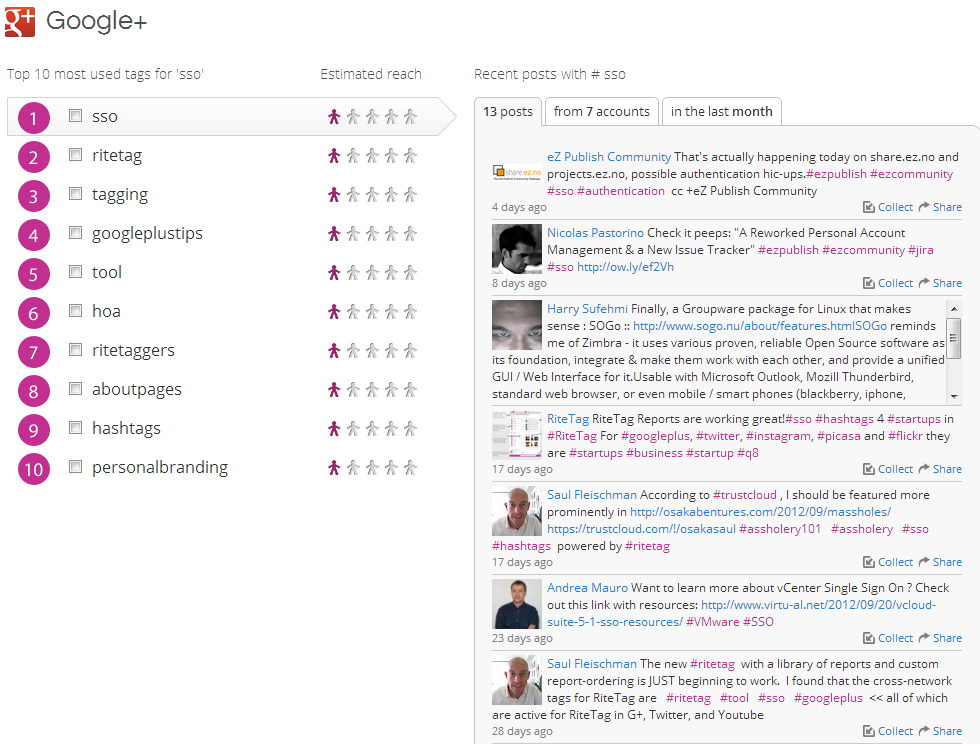Open the RiteTag profile link

568,419
